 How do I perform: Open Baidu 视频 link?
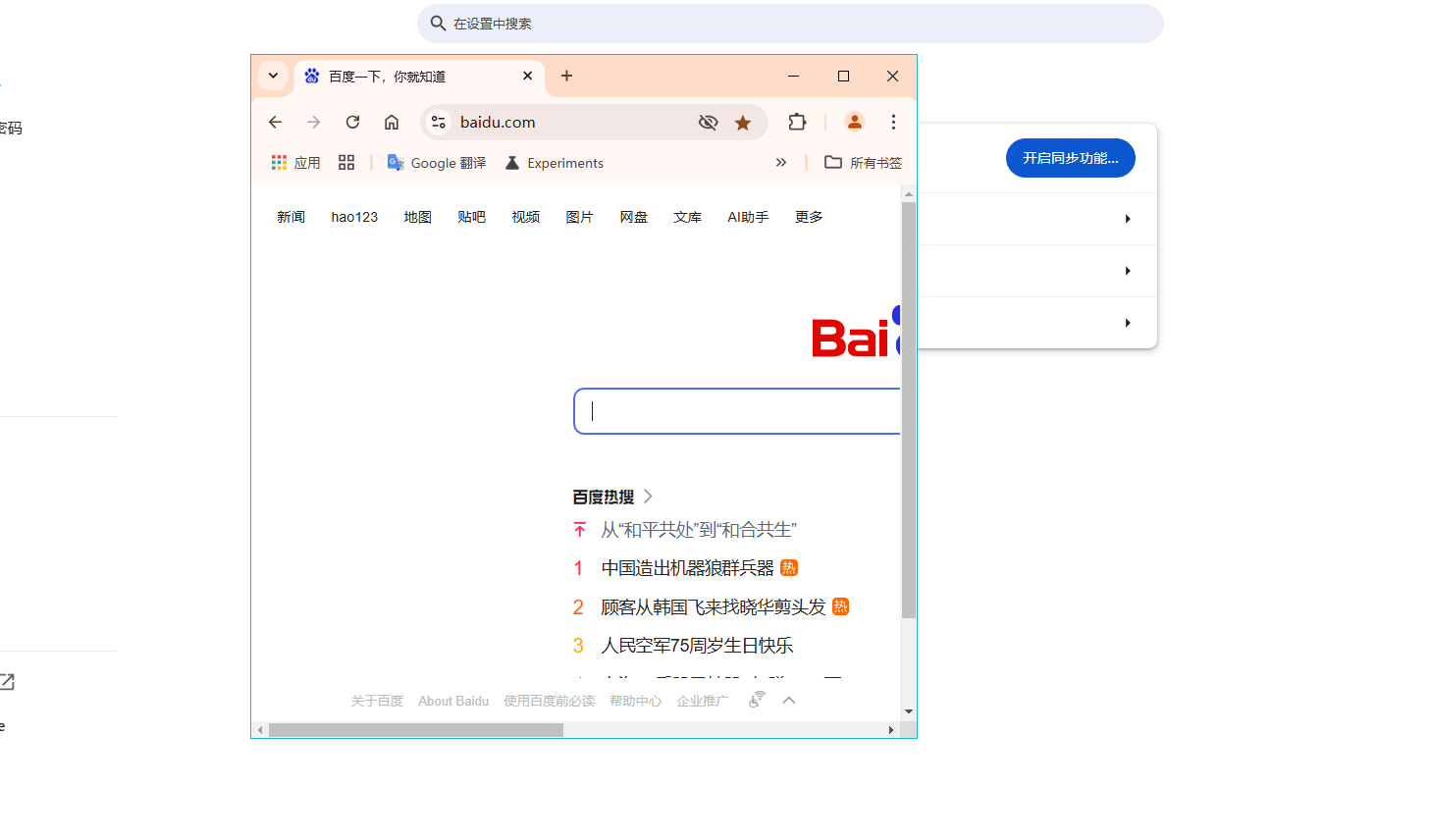[526, 217]
